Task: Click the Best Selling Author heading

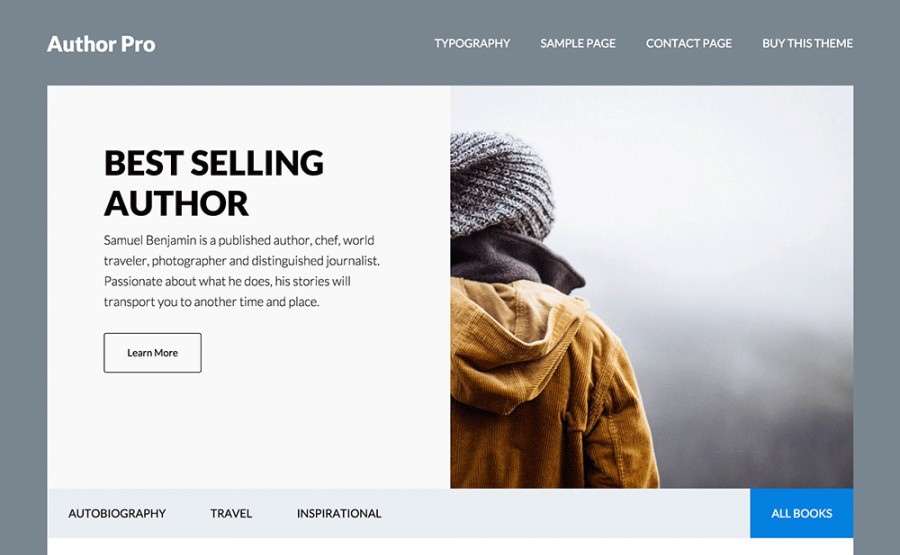Action: coord(214,183)
